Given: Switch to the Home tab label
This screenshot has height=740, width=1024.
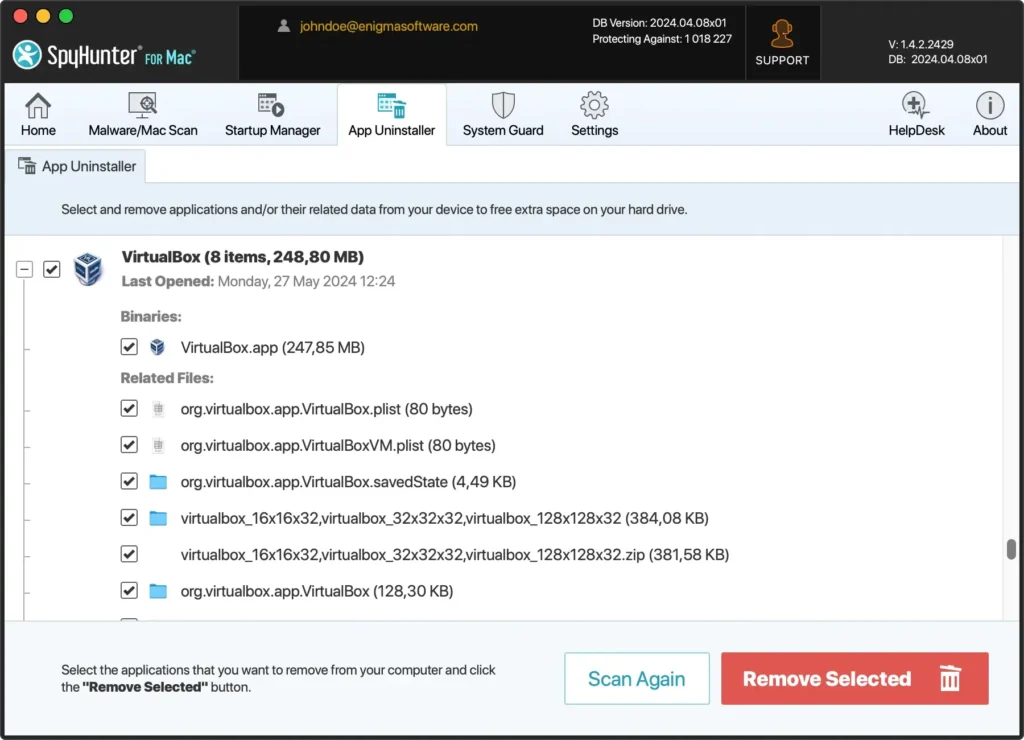Looking at the screenshot, I should coord(38,131).
